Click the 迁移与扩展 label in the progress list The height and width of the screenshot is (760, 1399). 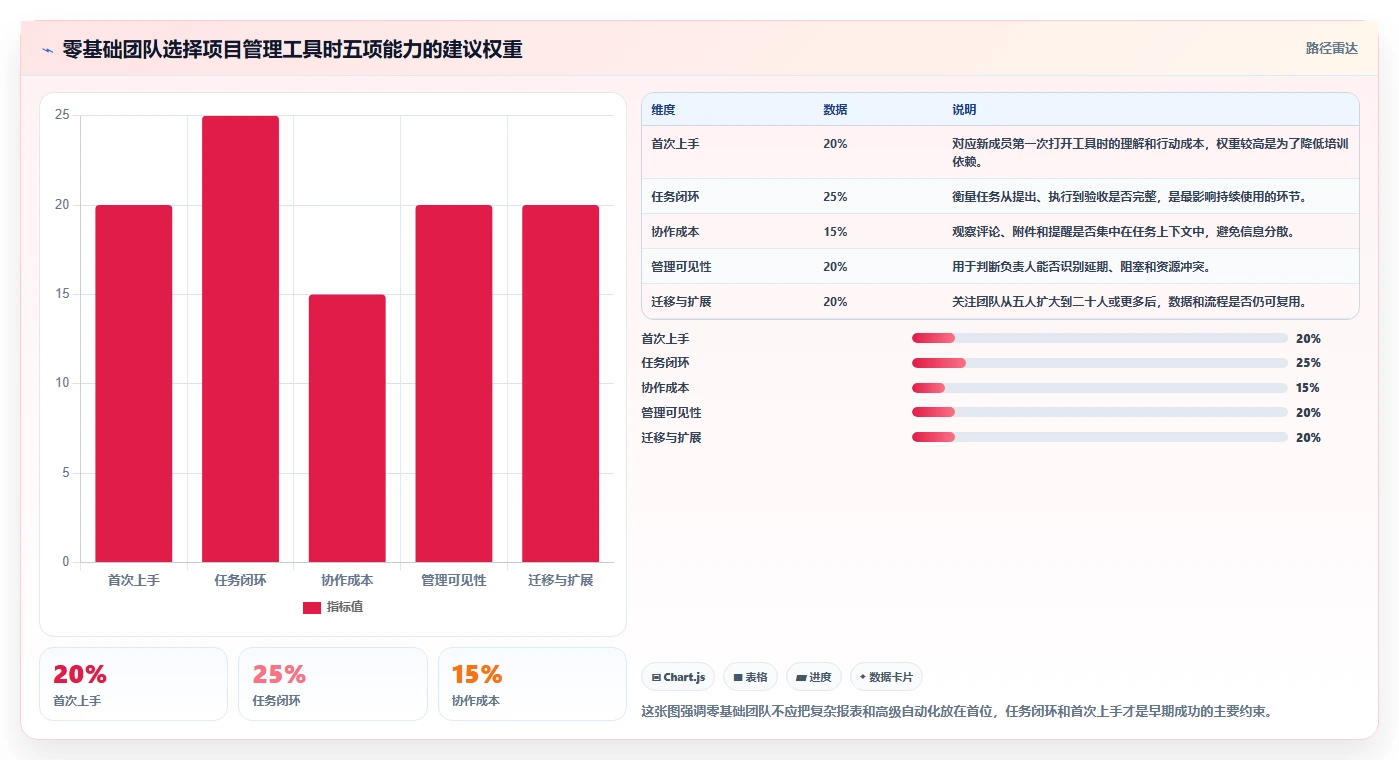(x=671, y=437)
